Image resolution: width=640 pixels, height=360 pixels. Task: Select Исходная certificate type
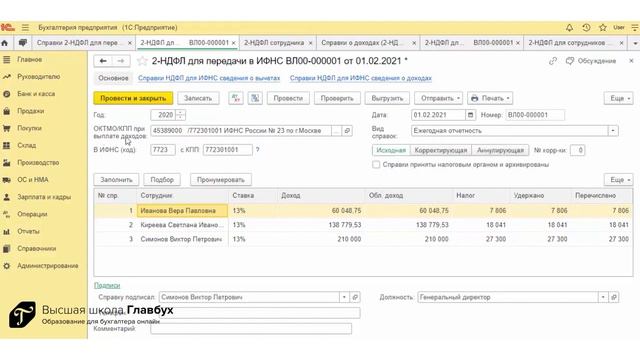pyautogui.click(x=391, y=150)
